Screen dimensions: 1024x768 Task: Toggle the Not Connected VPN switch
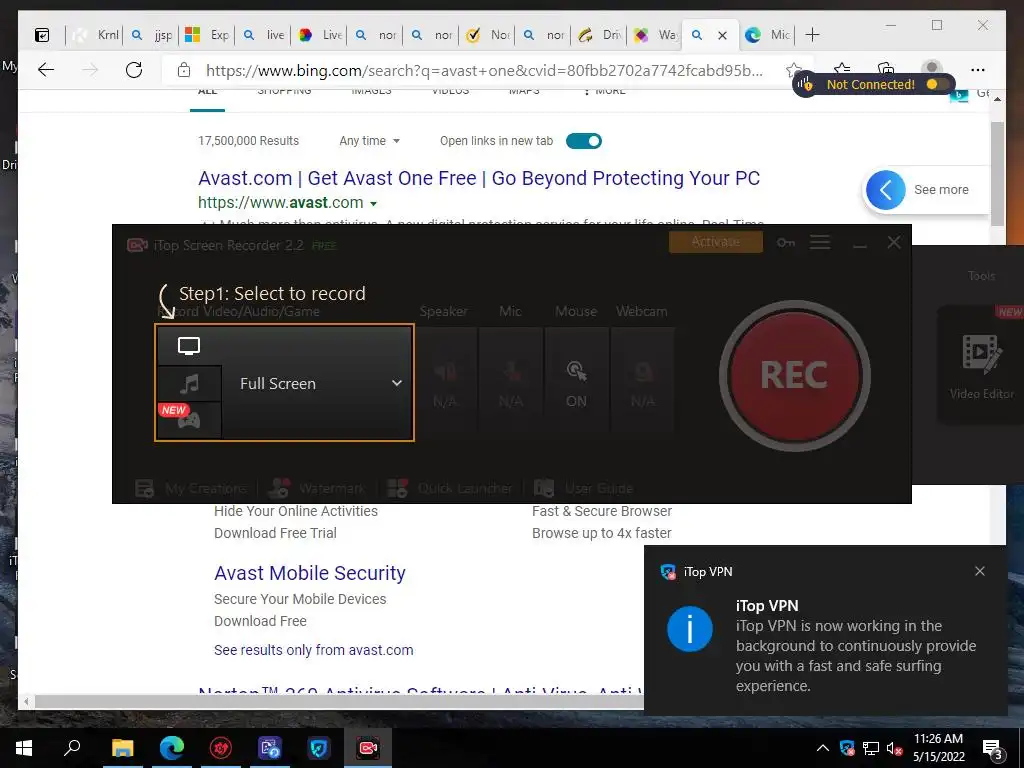point(936,84)
